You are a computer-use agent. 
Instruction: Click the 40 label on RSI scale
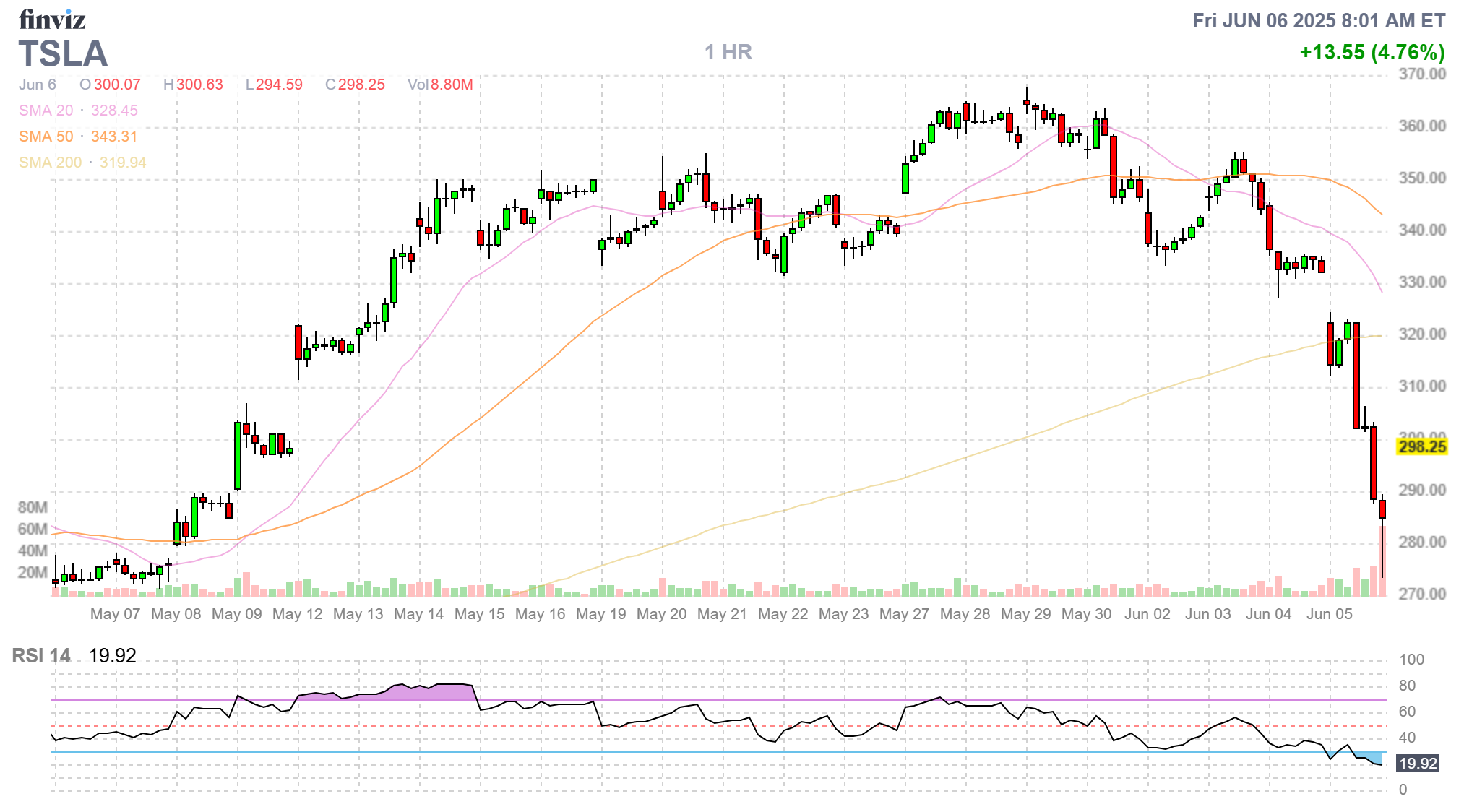(1408, 738)
